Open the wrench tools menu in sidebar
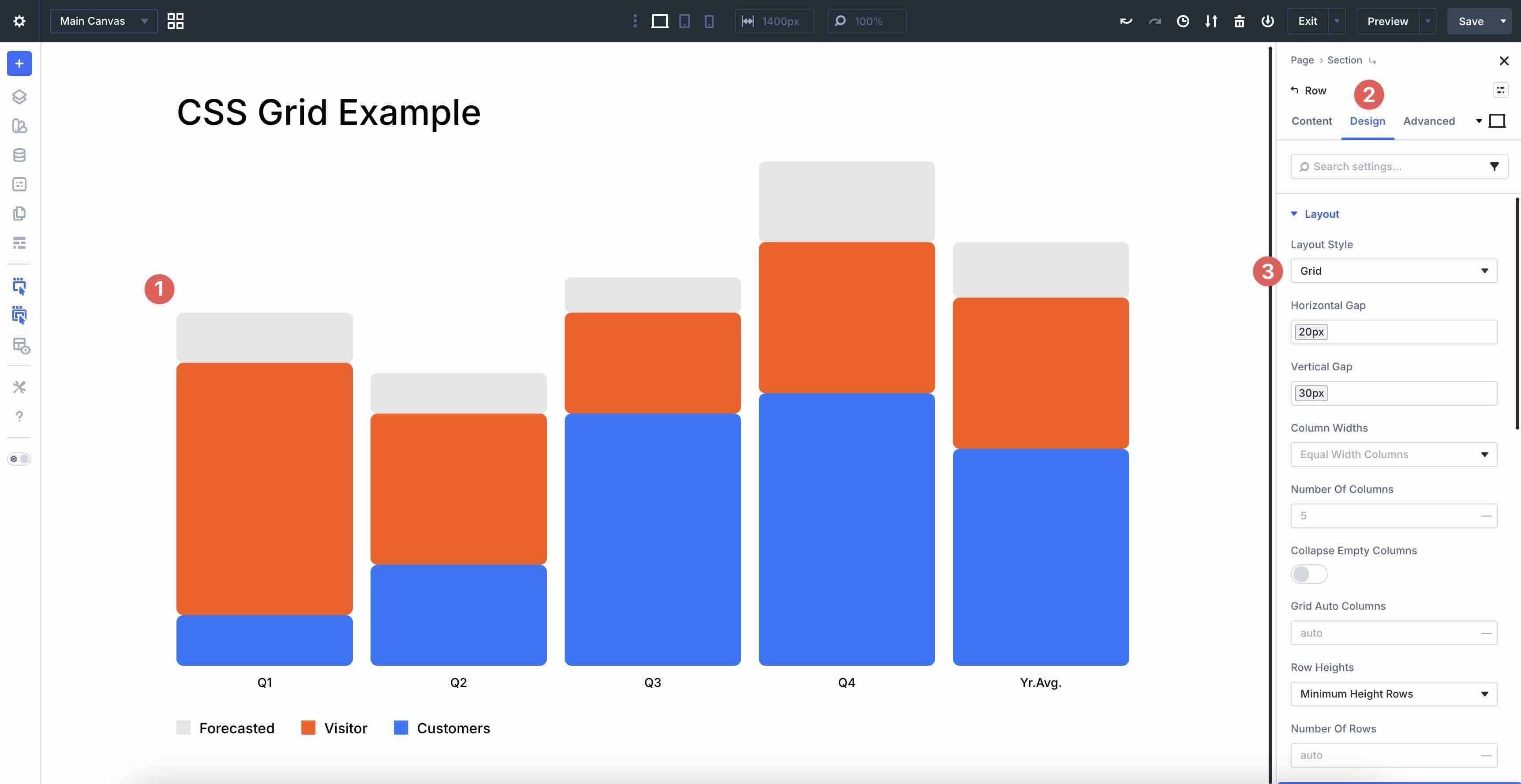The image size is (1521, 784). coord(19,387)
